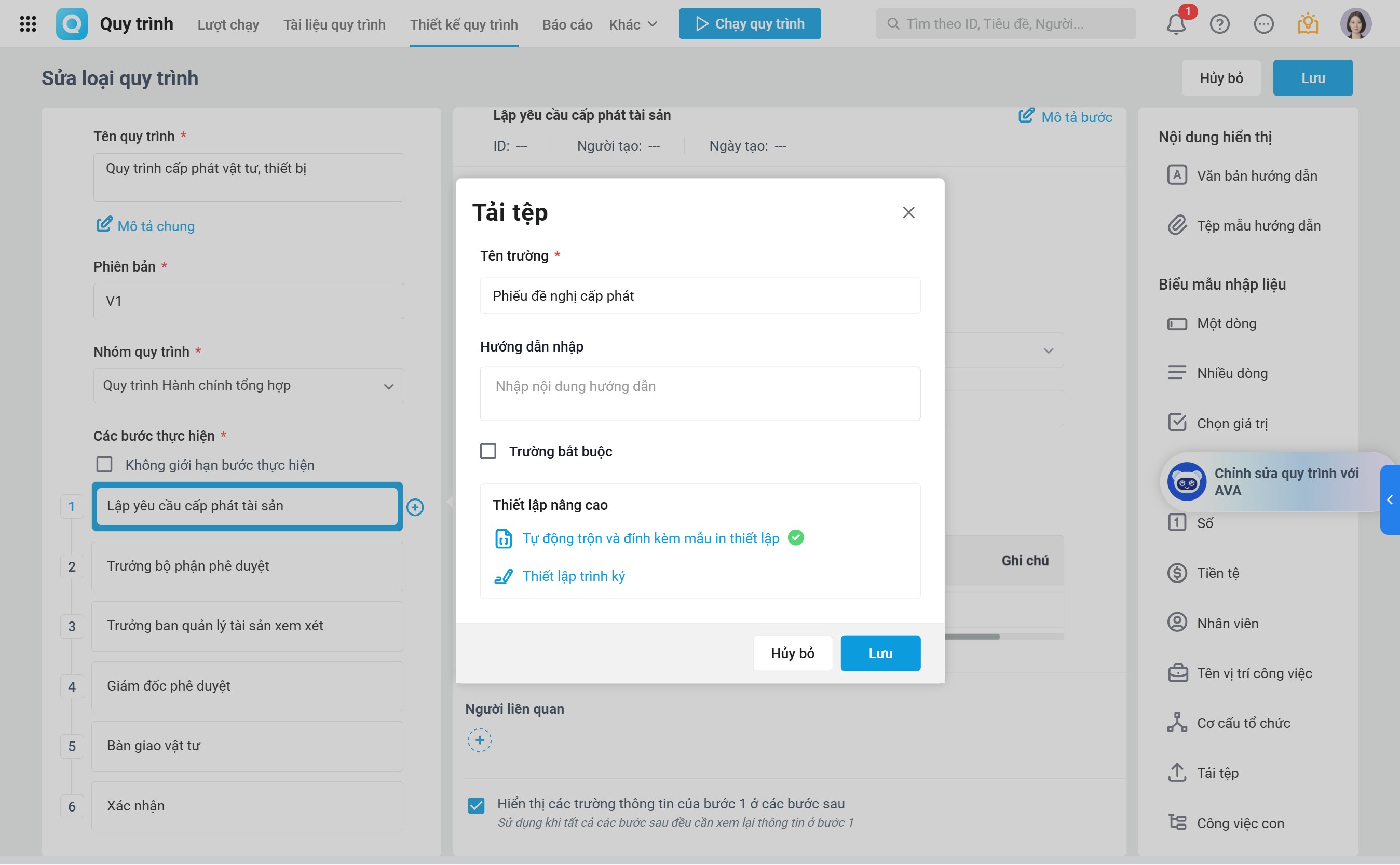Switch to the Lượt chạy tab
This screenshot has width=1400, height=865.
click(227, 24)
